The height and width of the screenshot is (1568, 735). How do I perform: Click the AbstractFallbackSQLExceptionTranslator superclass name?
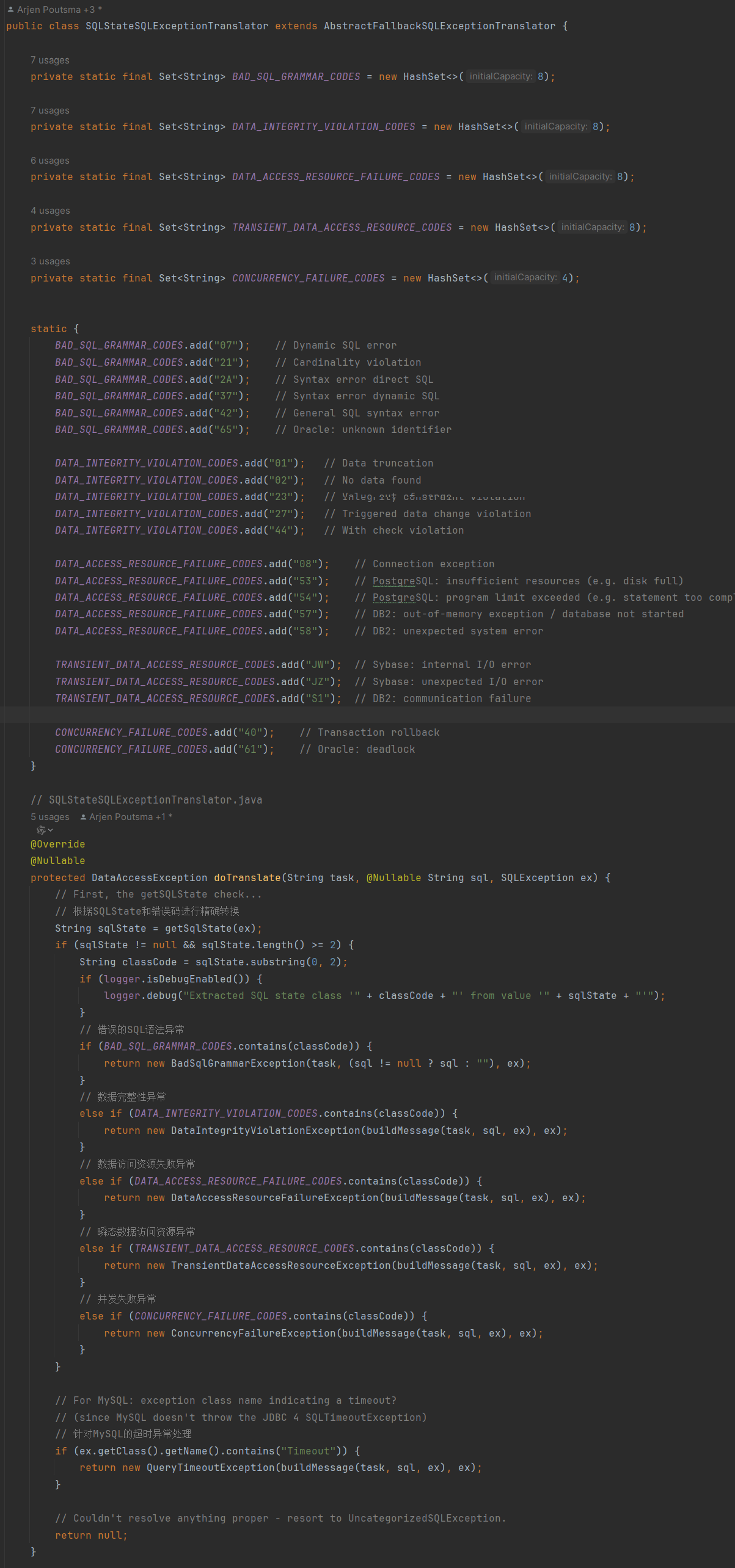[439, 26]
